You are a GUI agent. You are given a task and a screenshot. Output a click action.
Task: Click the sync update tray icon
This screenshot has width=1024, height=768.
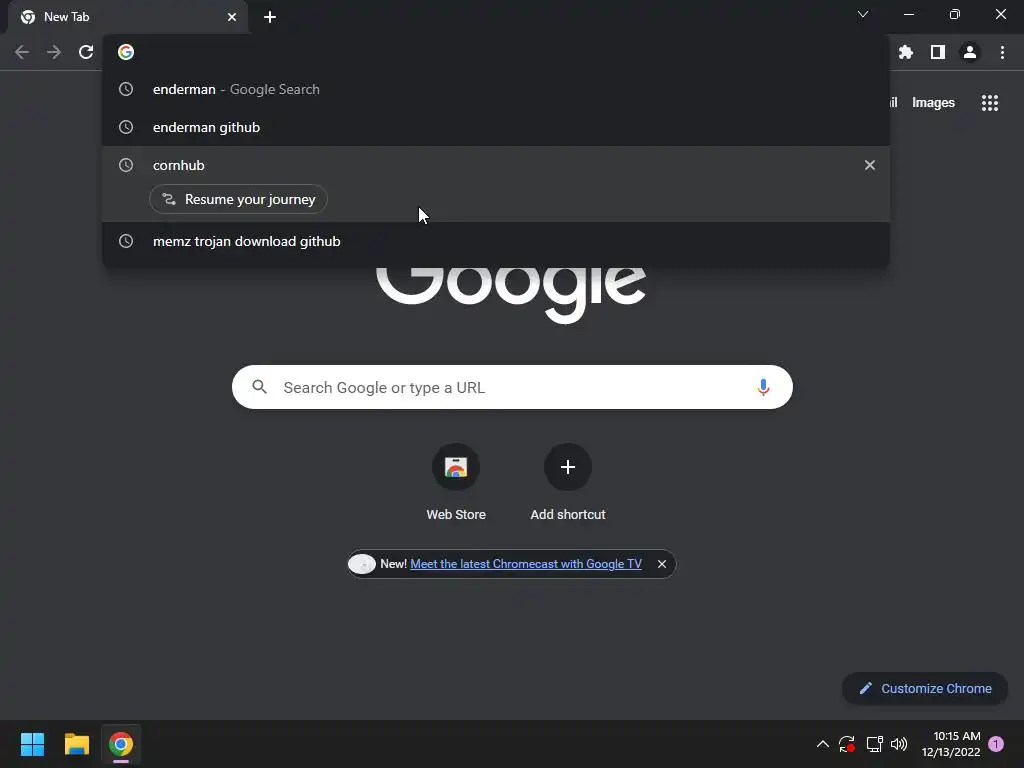click(x=847, y=744)
